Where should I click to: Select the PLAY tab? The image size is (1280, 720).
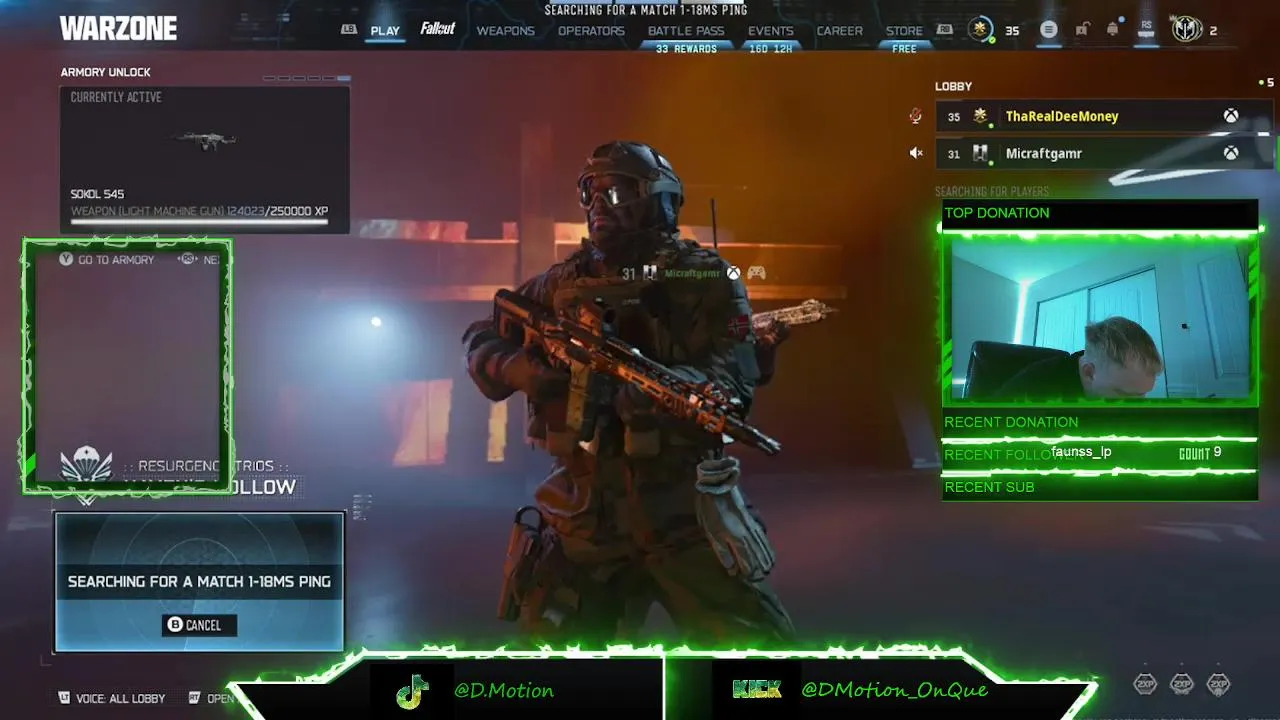click(385, 31)
